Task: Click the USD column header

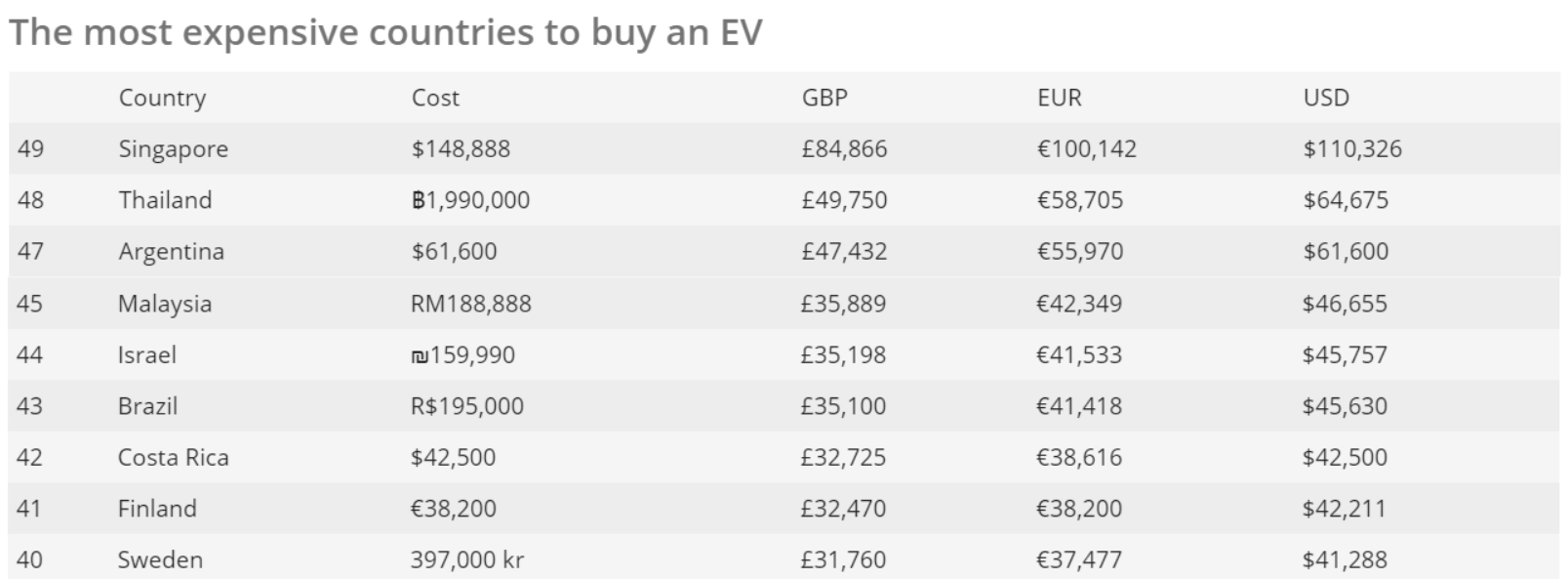Action: click(x=1326, y=98)
